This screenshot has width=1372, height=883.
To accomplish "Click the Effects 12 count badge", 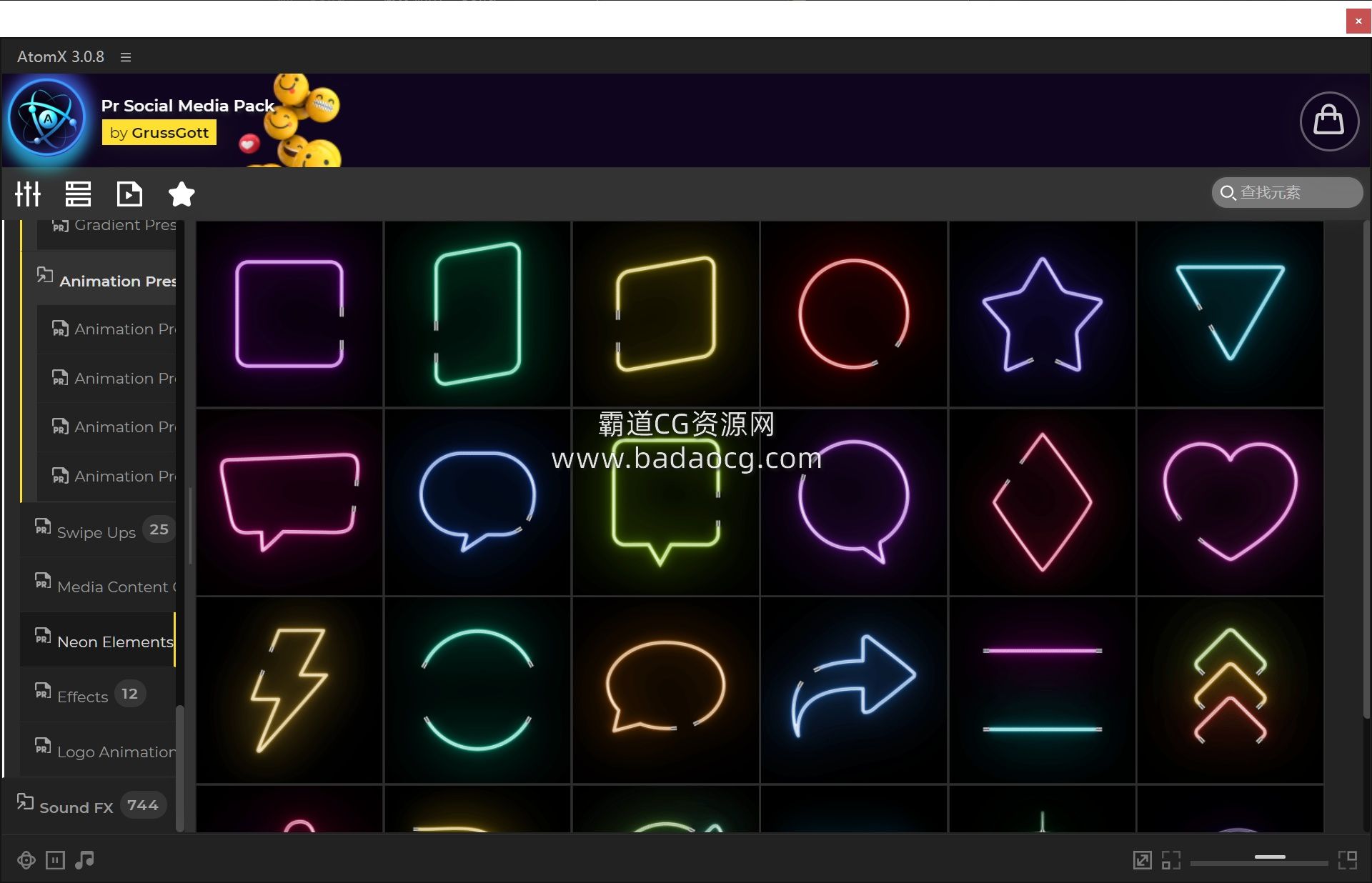I will tap(129, 694).
